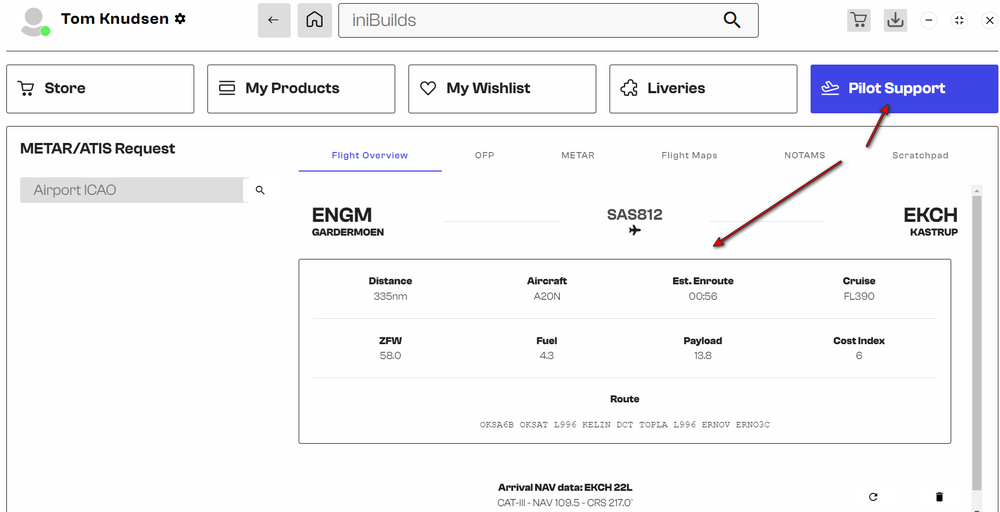
Task: View the NOTAMS tab
Action: [805, 156]
